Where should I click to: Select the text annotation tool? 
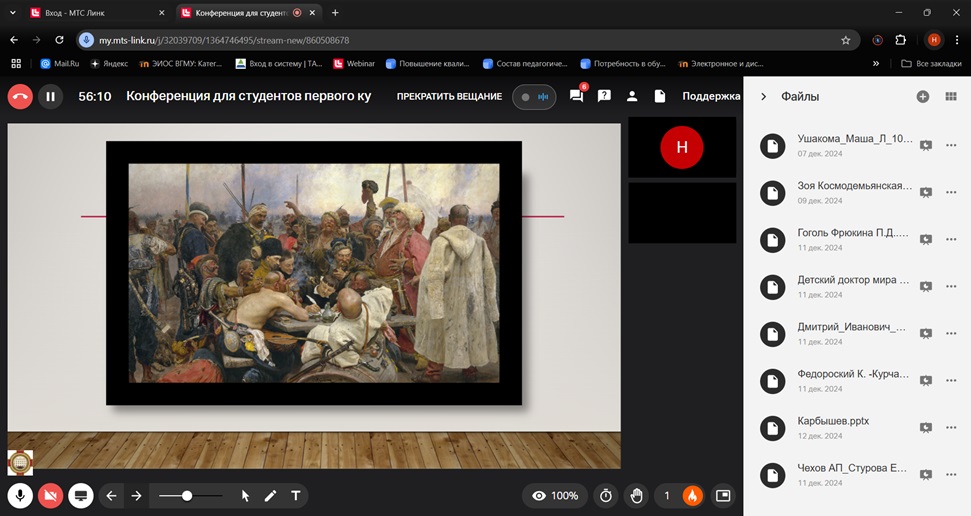pos(295,496)
